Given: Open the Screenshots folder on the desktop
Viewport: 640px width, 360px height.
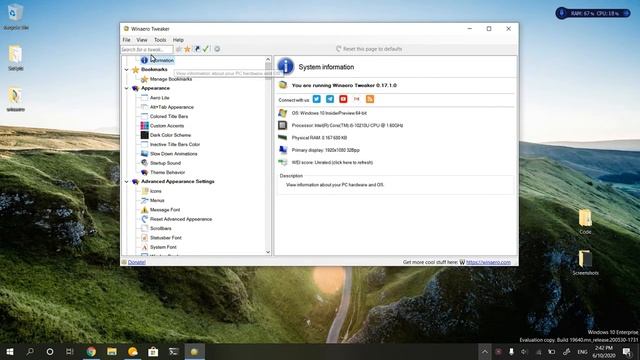Looking at the screenshot, I should click(x=585, y=262).
